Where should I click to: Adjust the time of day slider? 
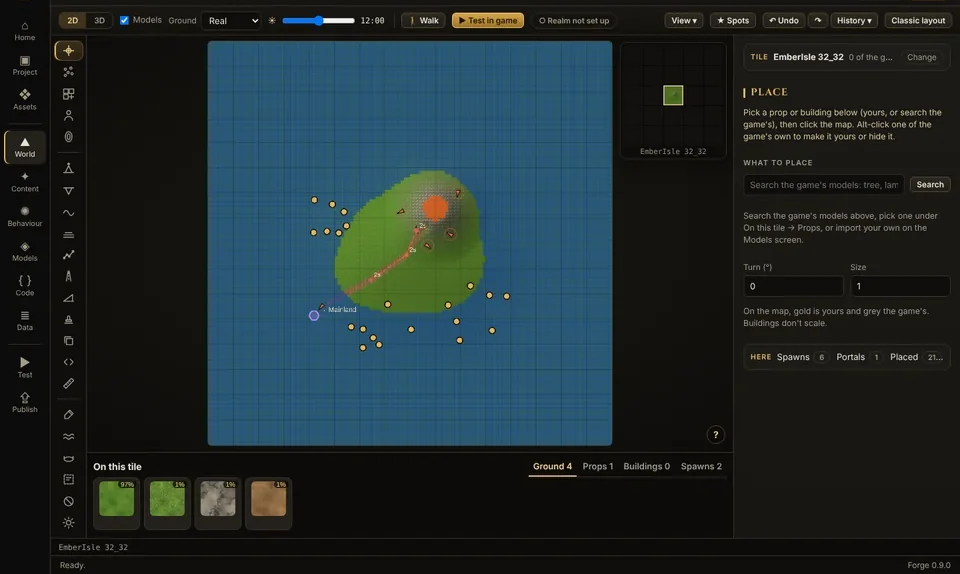click(318, 21)
